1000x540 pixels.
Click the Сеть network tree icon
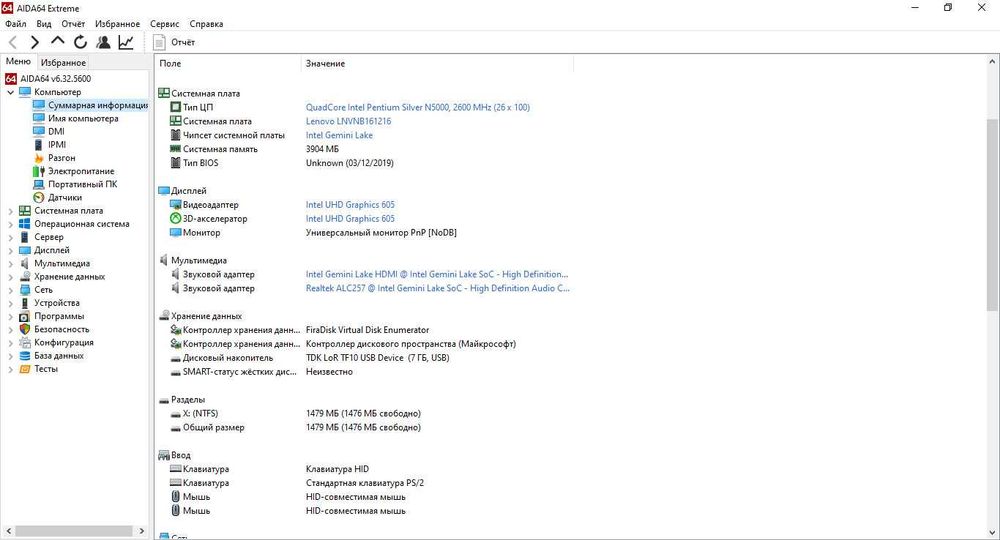(25, 290)
